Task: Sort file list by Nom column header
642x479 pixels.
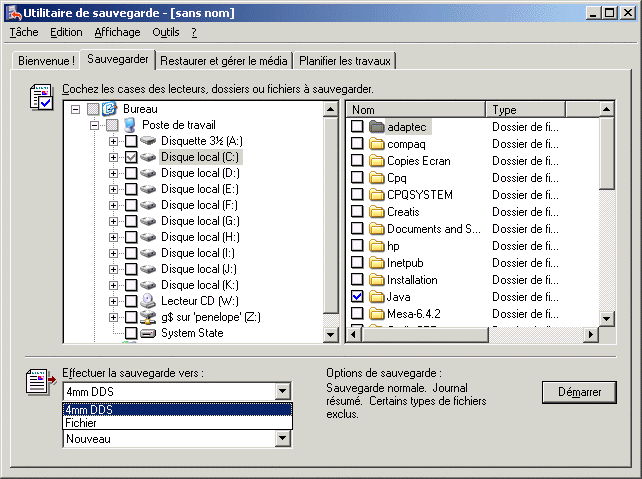Action: tap(415, 110)
